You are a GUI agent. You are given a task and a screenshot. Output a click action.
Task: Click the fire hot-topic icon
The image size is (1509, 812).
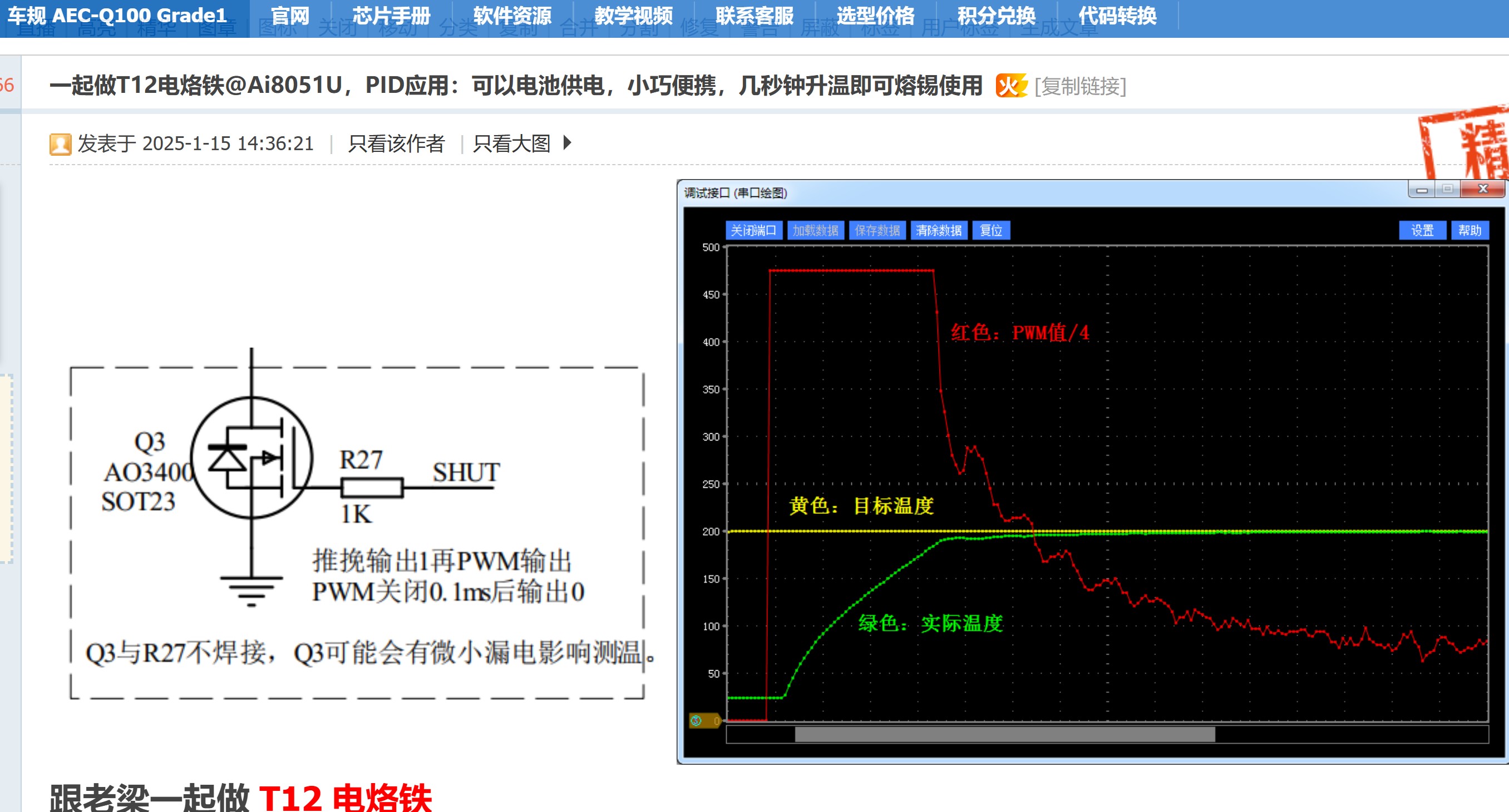(1011, 86)
